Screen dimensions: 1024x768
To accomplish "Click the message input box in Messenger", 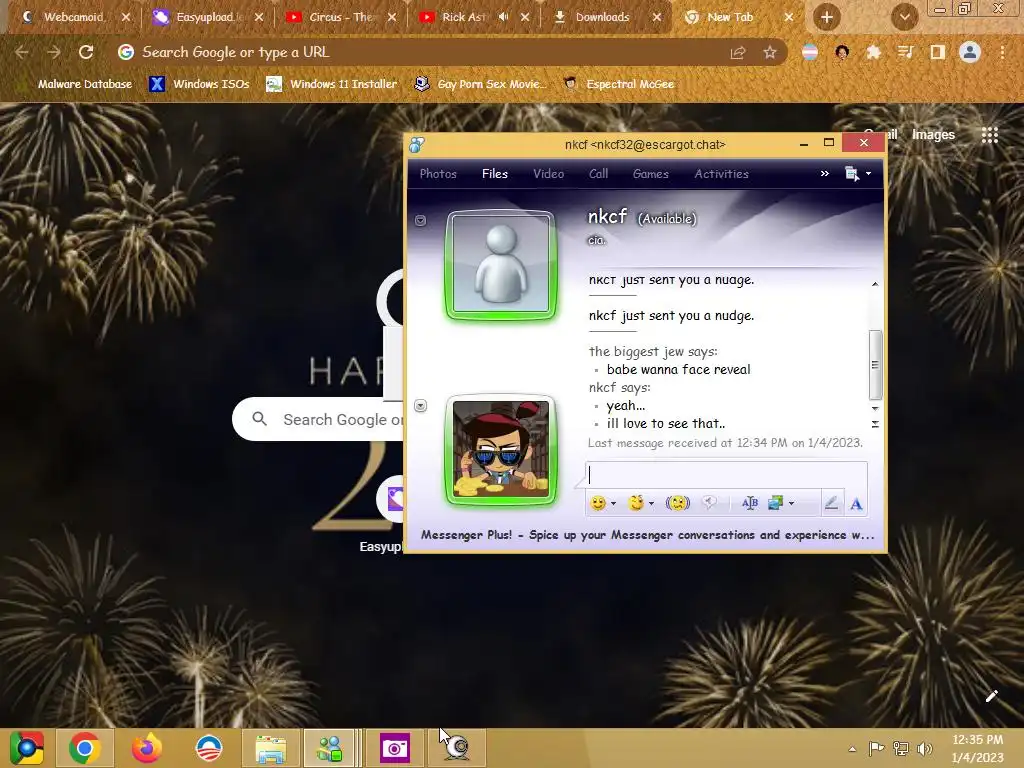I will pos(726,475).
